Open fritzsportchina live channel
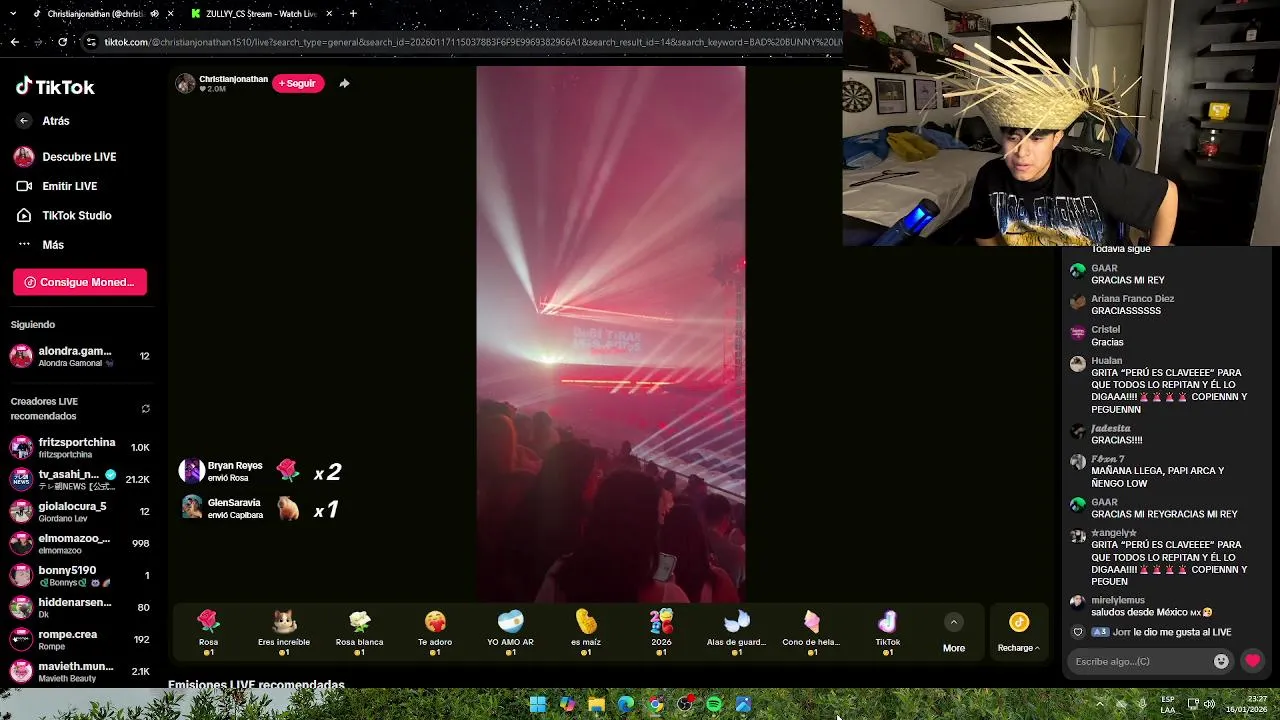Screen dimensions: 1280x720 point(79,448)
